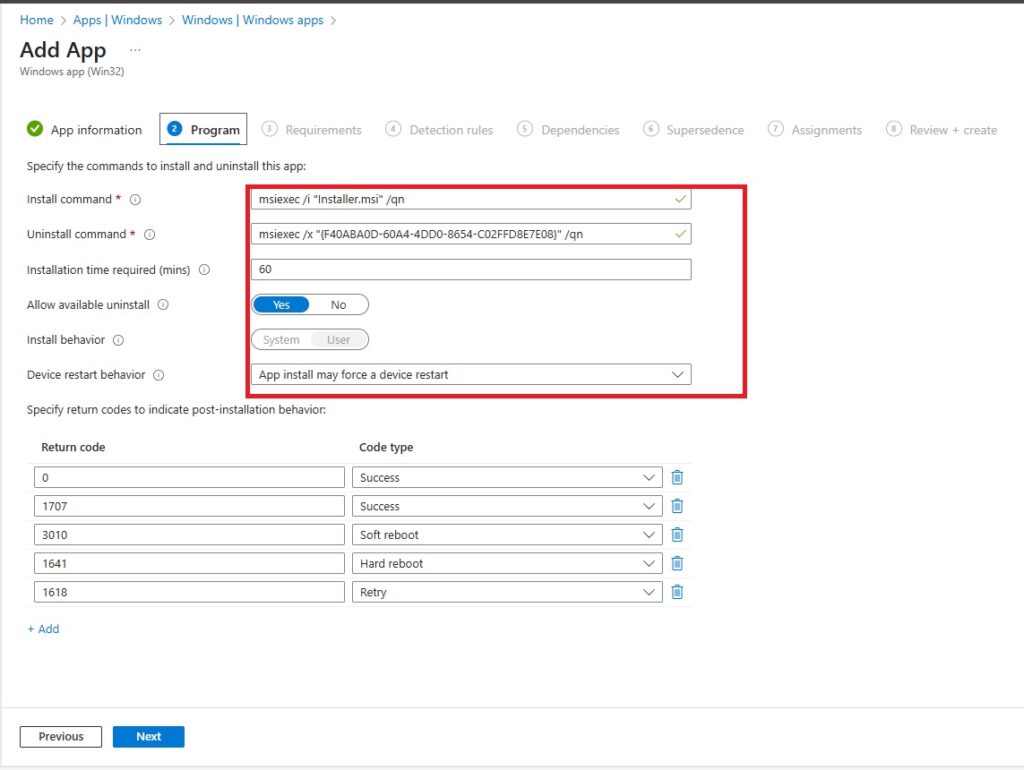
Task: Edit return code field containing 1618
Action: coord(189,592)
